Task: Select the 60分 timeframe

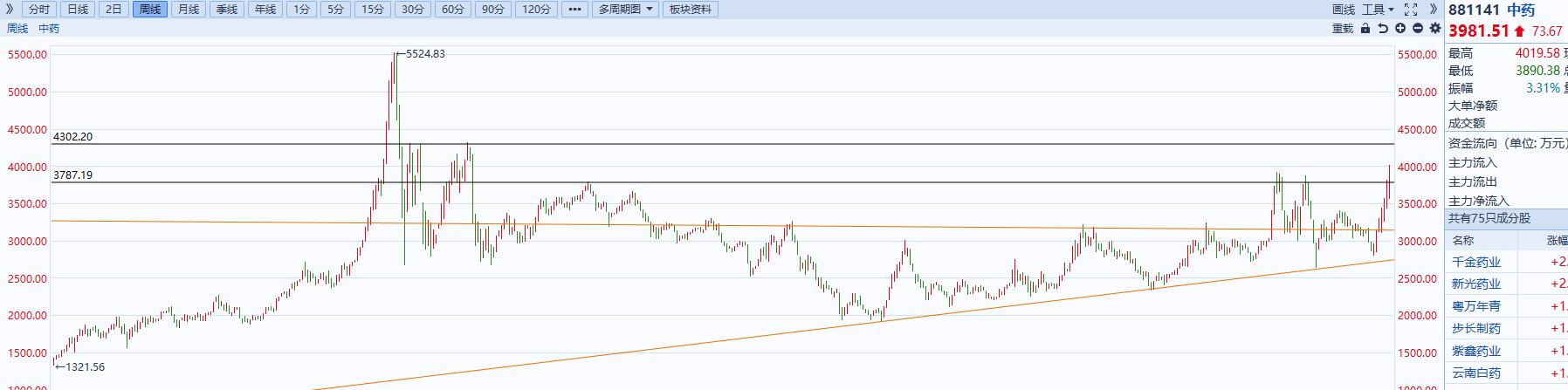Action: (453, 10)
